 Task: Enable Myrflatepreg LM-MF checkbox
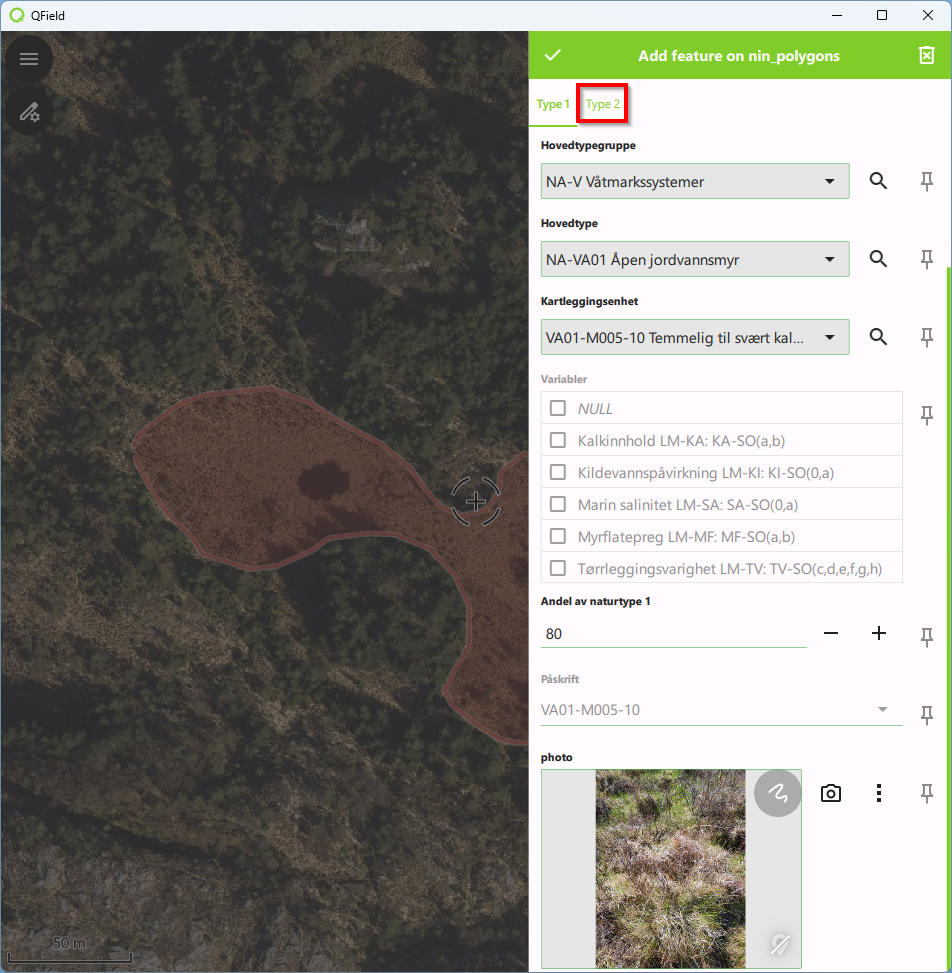click(x=558, y=536)
